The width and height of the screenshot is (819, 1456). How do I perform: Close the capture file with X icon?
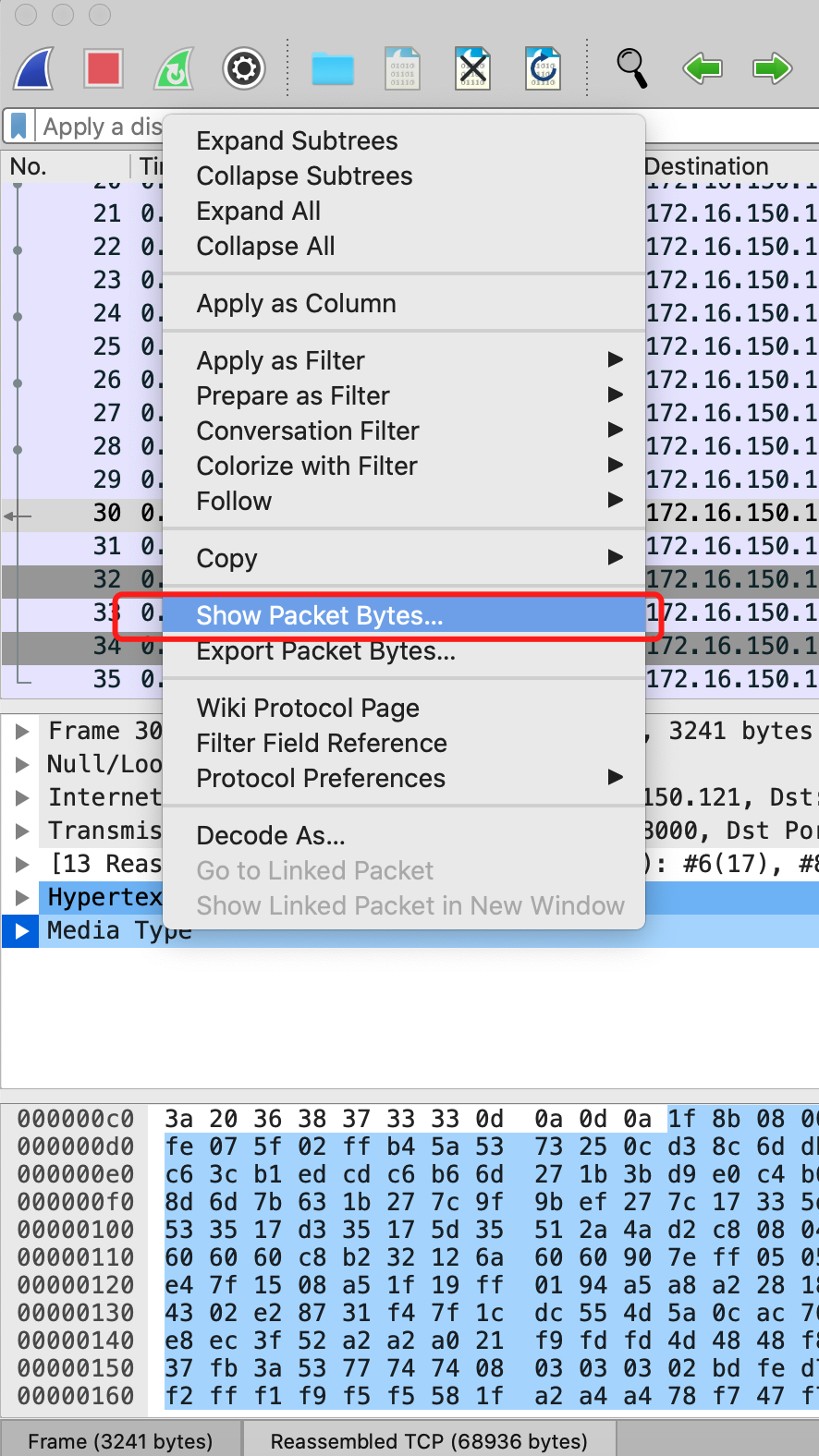(x=472, y=69)
